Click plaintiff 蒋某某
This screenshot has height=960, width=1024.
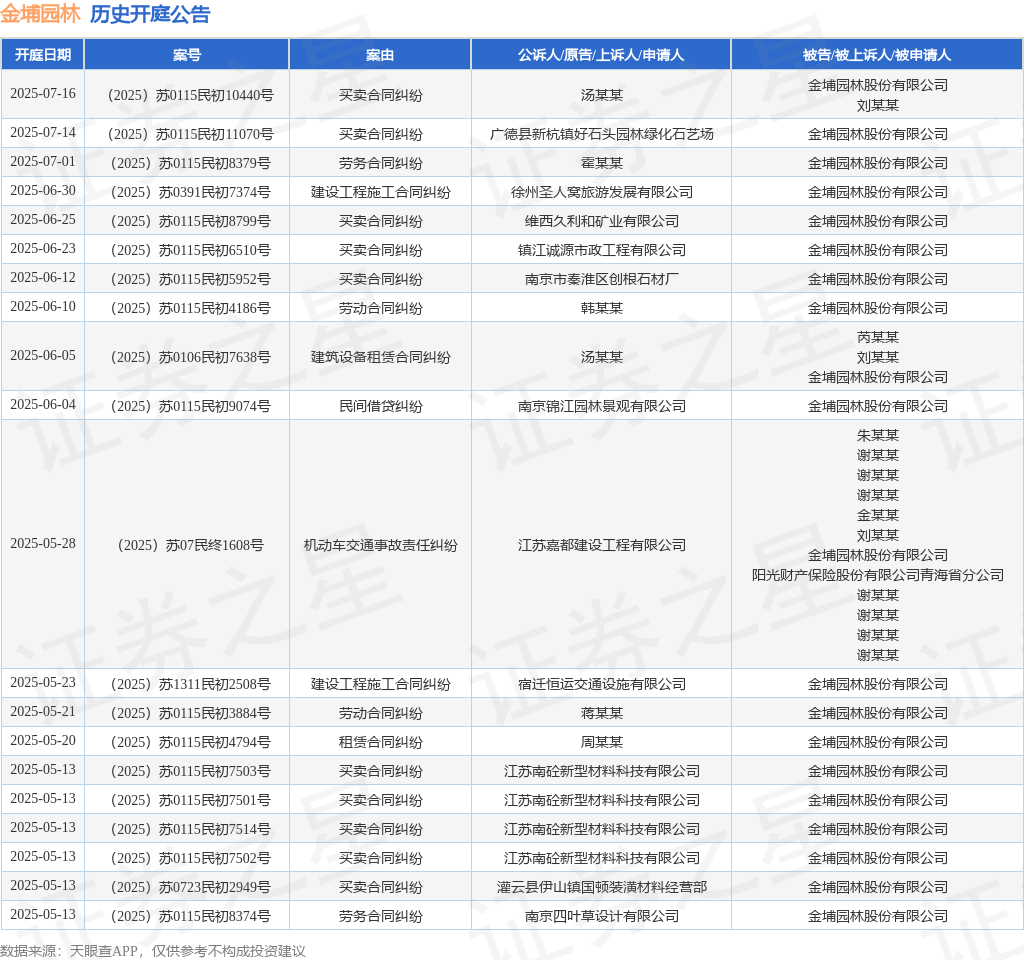[601, 713]
